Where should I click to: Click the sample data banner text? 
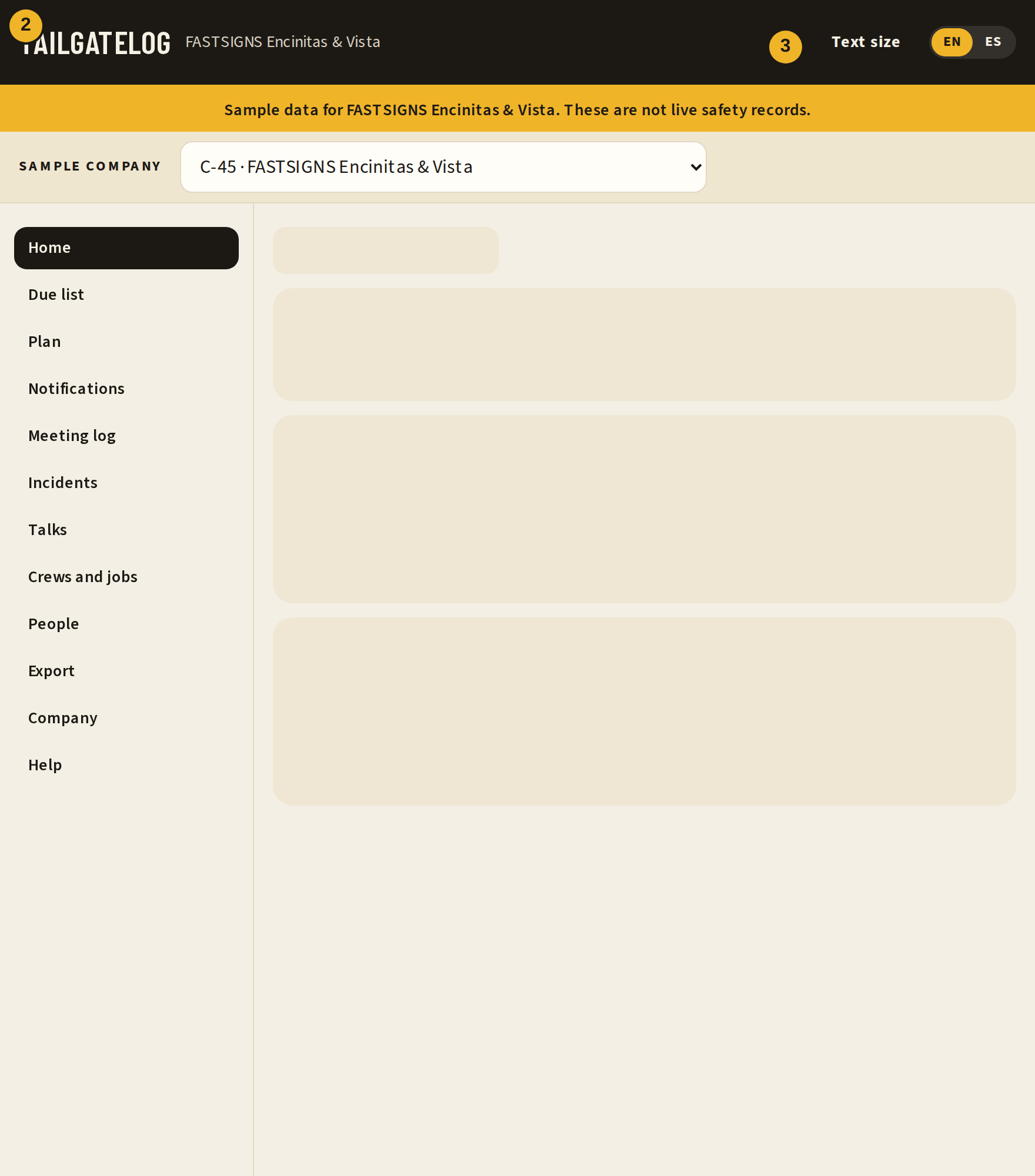click(x=517, y=110)
